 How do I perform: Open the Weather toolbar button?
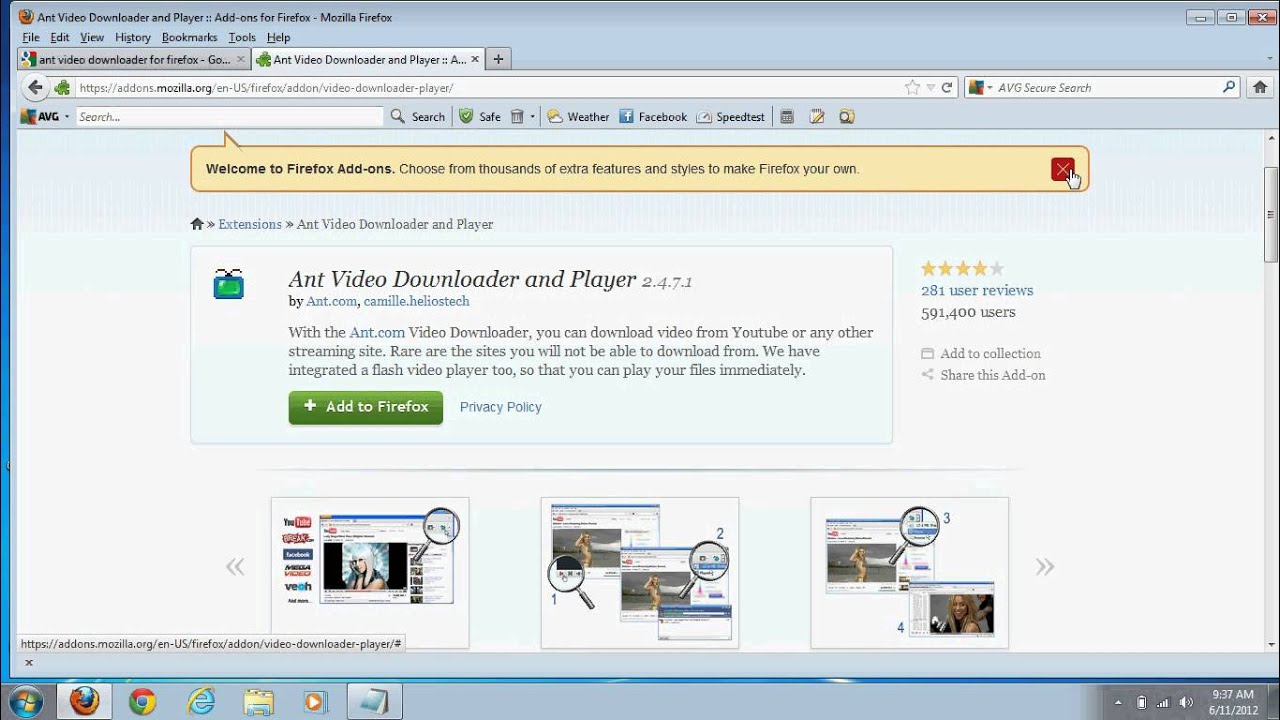(x=578, y=116)
